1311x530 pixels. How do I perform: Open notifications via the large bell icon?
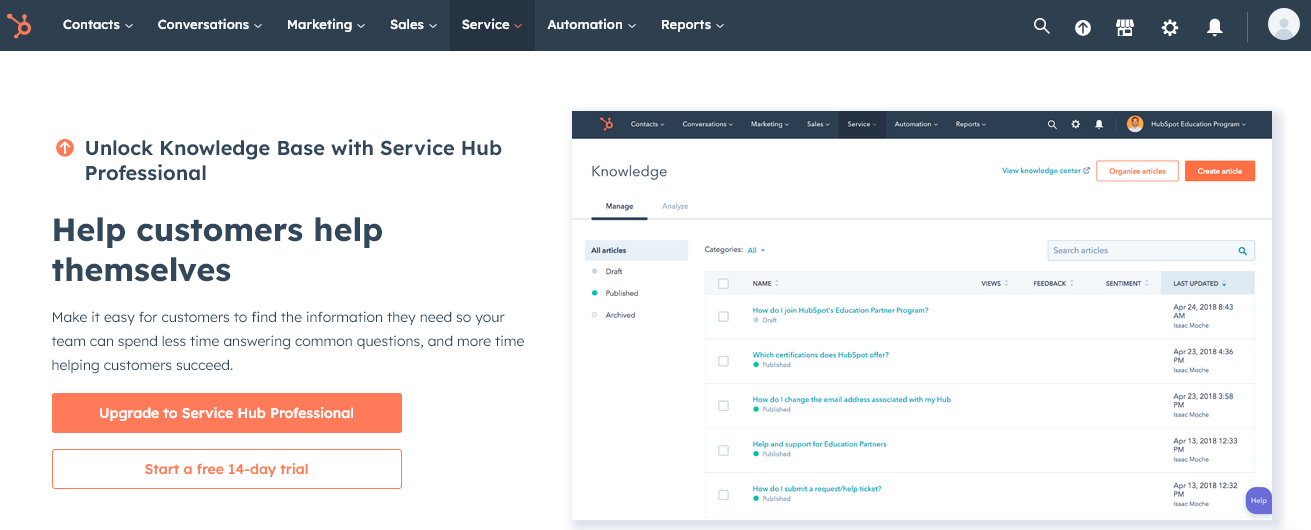click(1215, 27)
